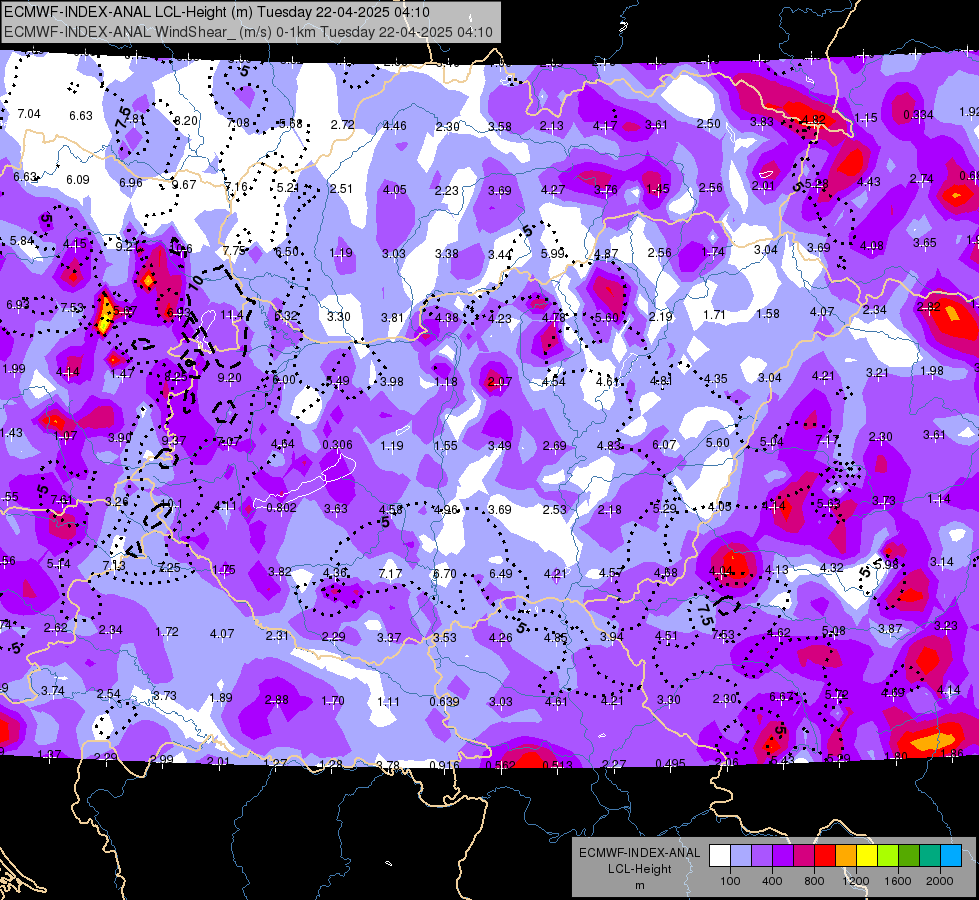Viewport: 979px width, 900px height.
Task: Click the wind shear value '6.70'
Action: click(445, 573)
